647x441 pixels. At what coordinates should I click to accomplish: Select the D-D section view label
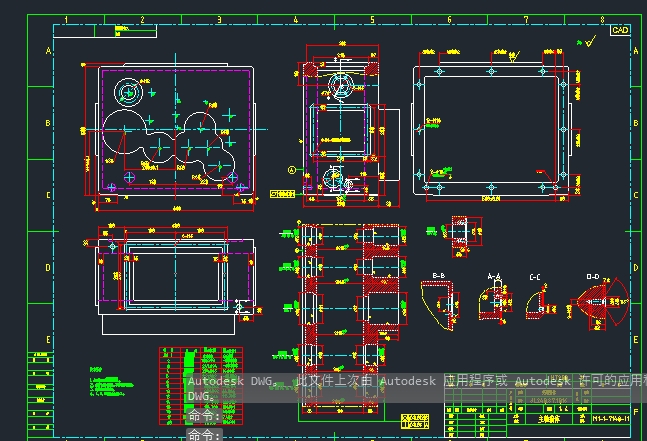pos(593,276)
